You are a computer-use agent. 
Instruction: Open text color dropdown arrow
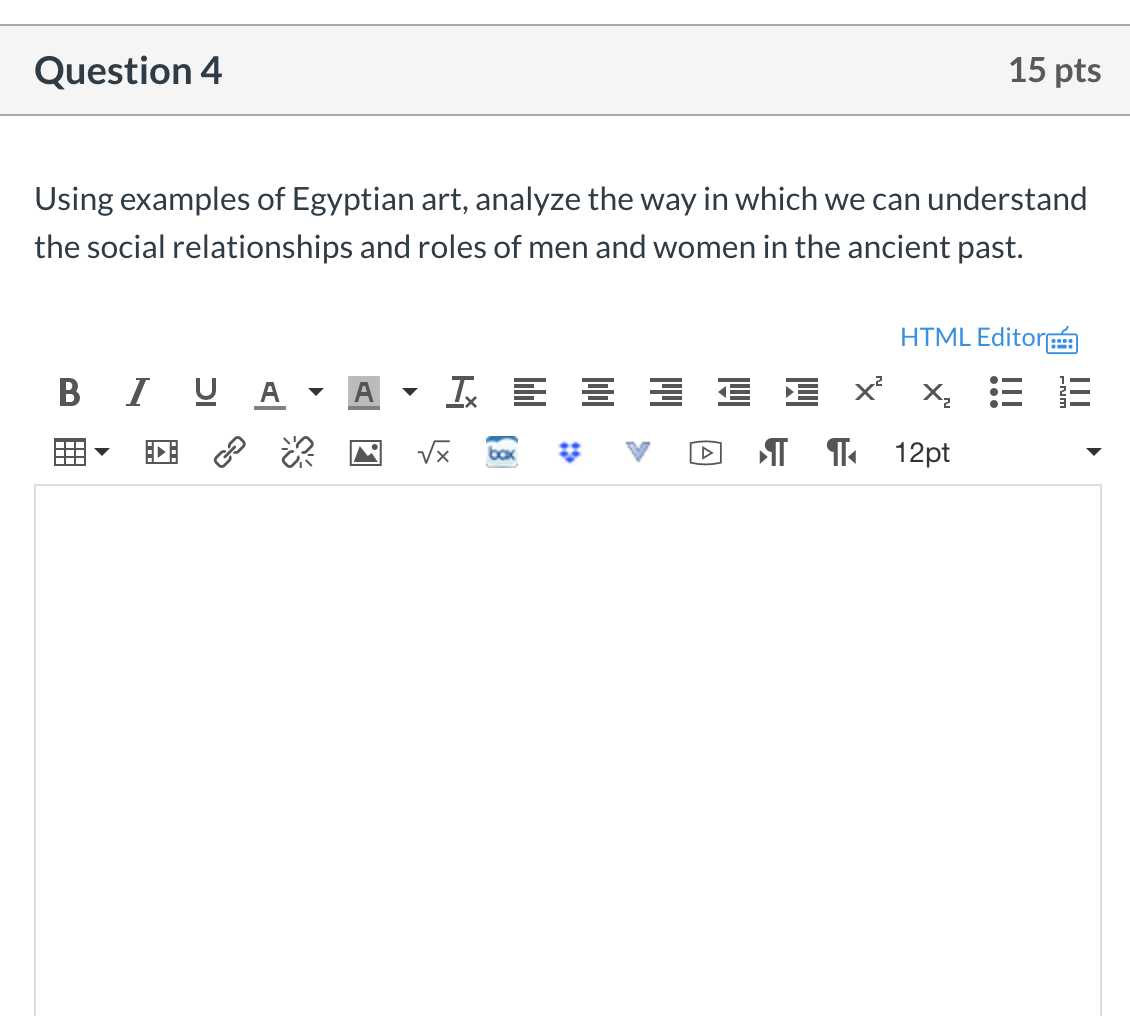coord(314,393)
